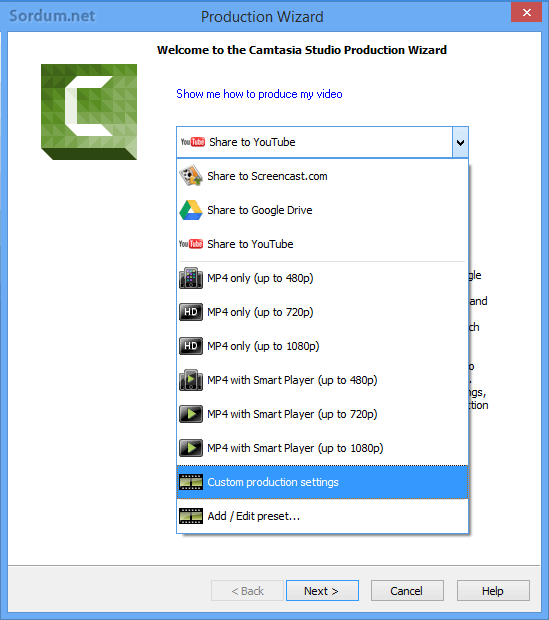Image resolution: width=549 pixels, height=620 pixels.
Task: Select MP4 only (up to 720p)
Action: pyautogui.click(x=322, y=312)
